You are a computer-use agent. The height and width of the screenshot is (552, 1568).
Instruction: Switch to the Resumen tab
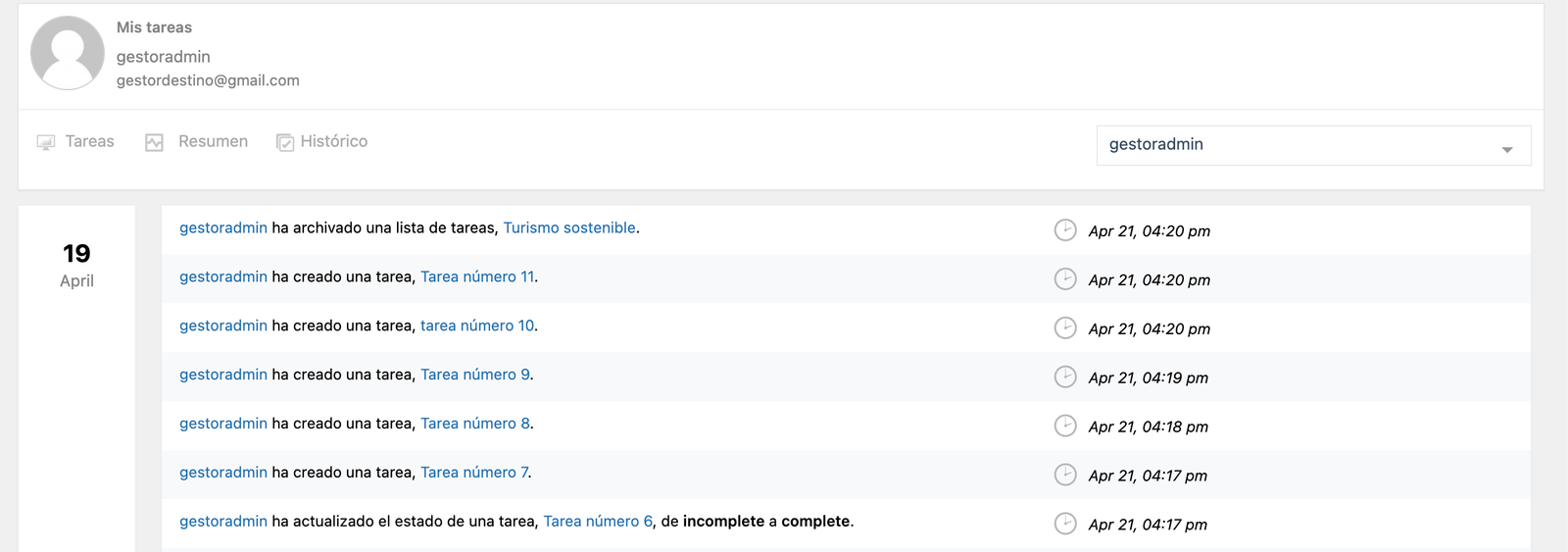[213, 141]
